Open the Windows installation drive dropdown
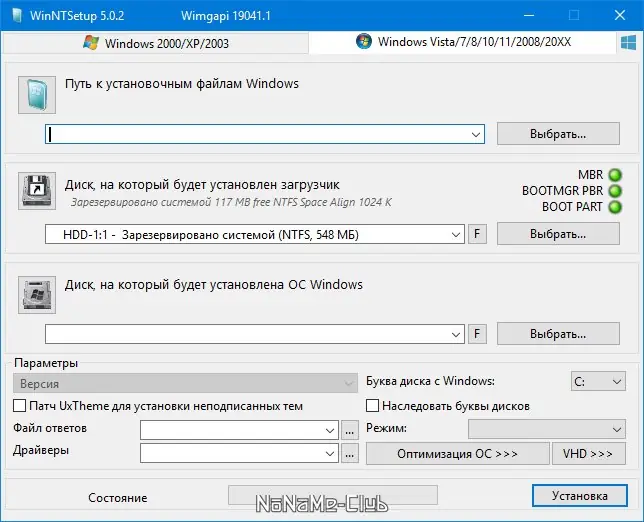Screen dimensions: 644x522 [455, 334]
